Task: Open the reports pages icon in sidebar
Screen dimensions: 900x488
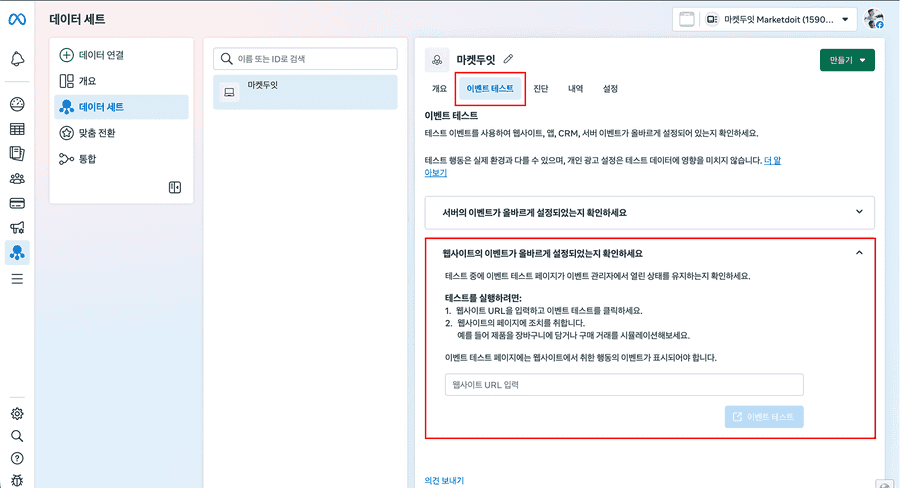Action: coord(17,153)
